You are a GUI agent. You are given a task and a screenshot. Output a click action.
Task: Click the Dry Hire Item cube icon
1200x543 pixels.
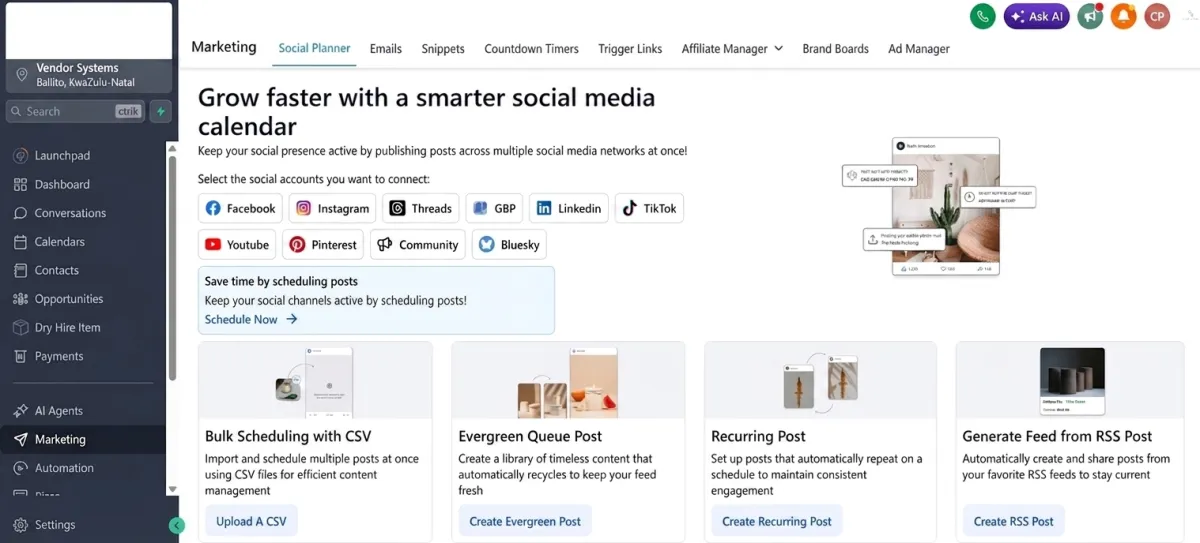click(x=20, y=328)
